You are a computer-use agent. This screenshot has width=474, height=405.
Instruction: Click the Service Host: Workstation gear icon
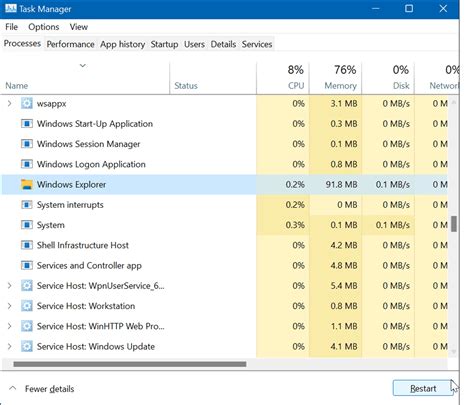(27, 306)
